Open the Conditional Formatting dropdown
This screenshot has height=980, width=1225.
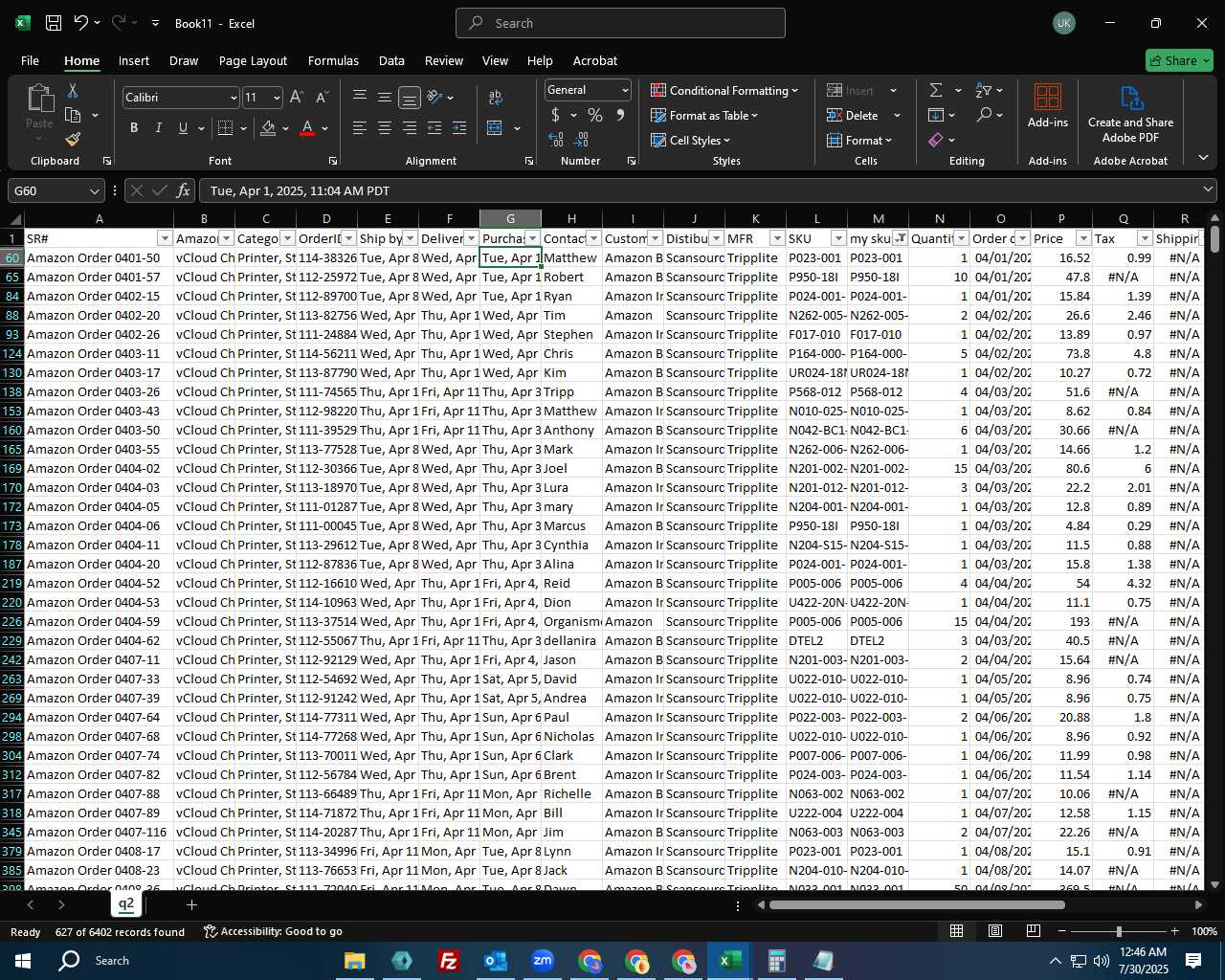[724, 90]
